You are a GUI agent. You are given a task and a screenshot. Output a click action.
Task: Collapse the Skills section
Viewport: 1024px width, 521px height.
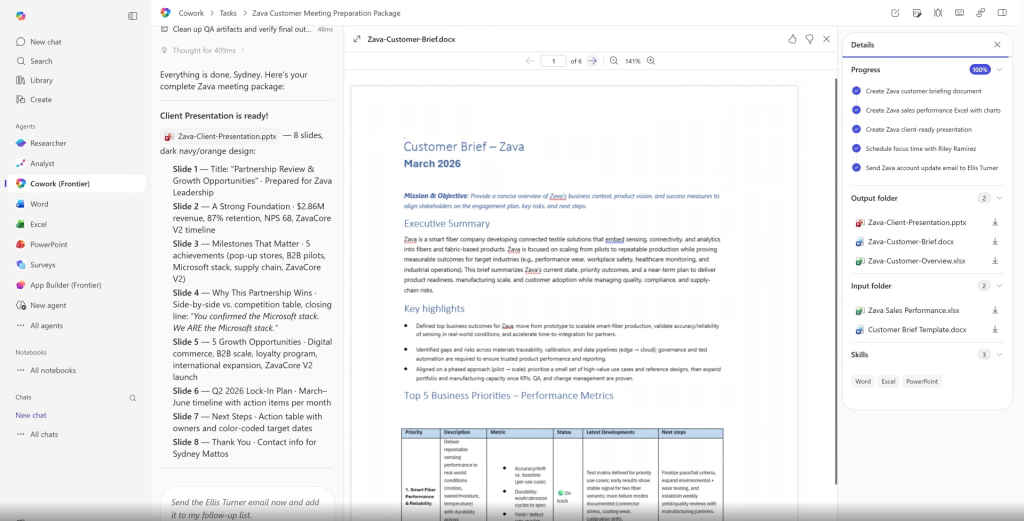999,354
